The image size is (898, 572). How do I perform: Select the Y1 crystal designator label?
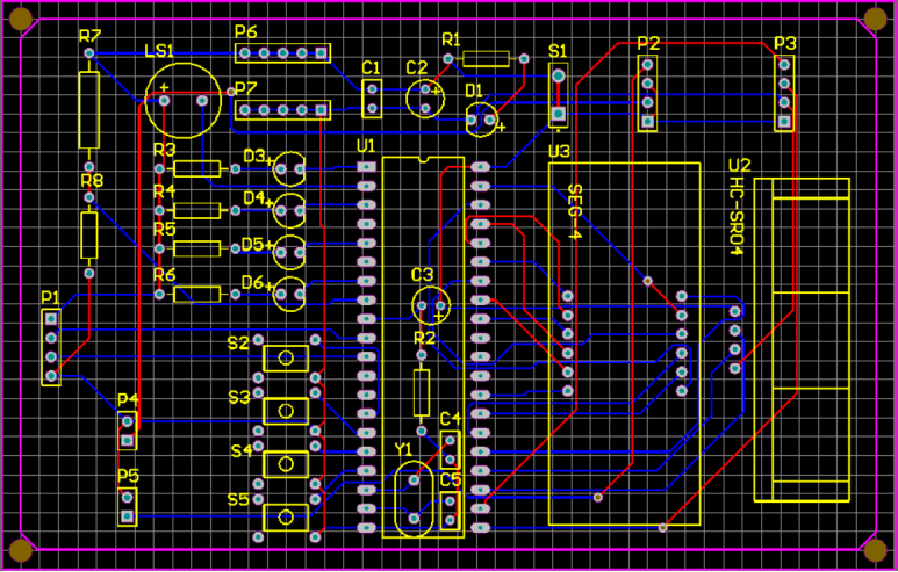point(404,448)
